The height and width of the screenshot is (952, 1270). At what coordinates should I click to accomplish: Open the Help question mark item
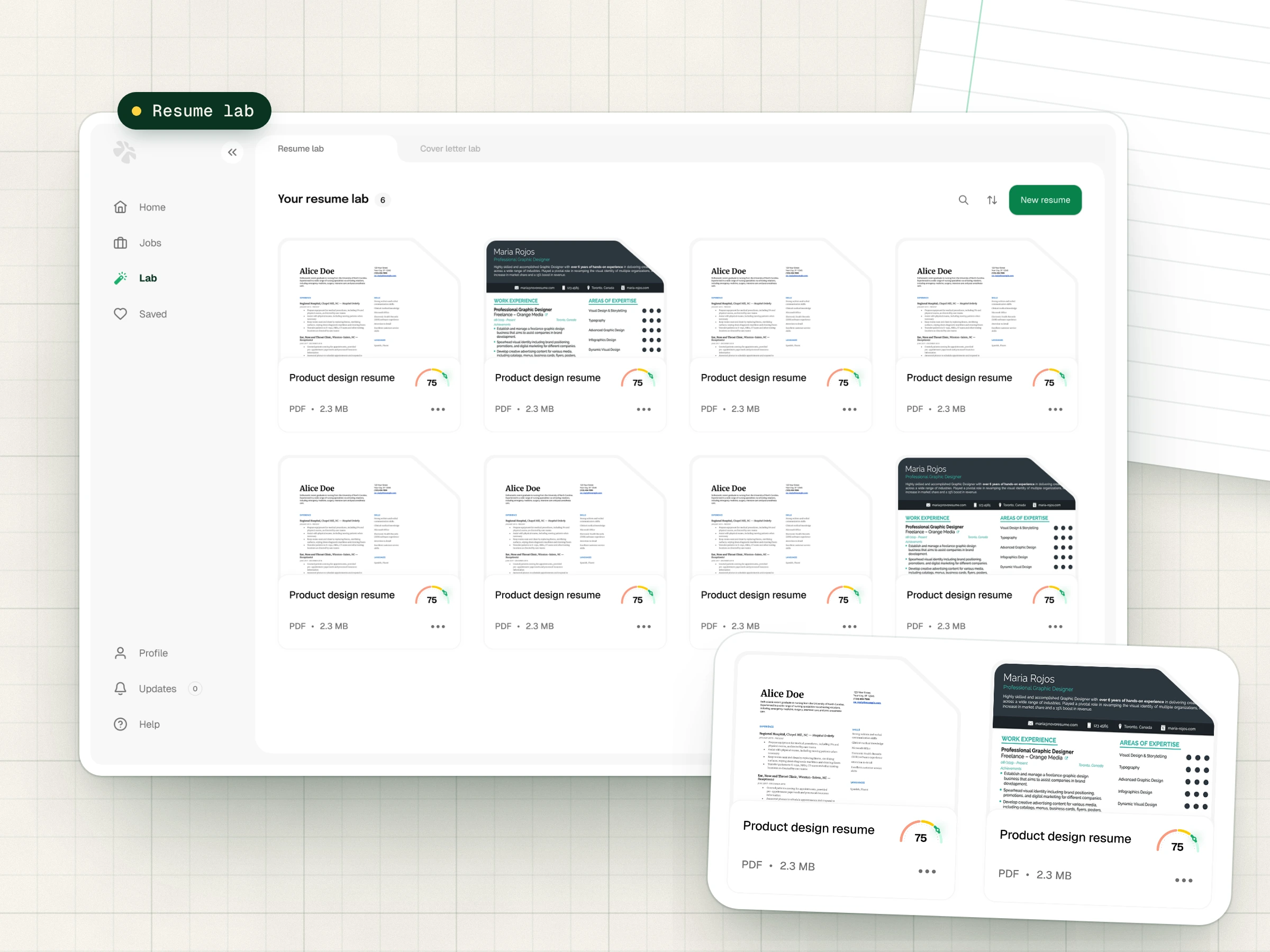click(137, 724)
